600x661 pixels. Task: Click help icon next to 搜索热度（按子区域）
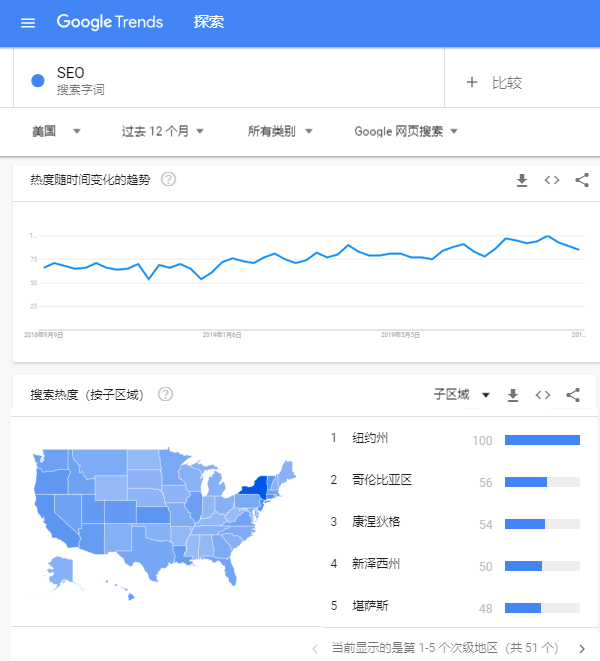tap(165, 395)
